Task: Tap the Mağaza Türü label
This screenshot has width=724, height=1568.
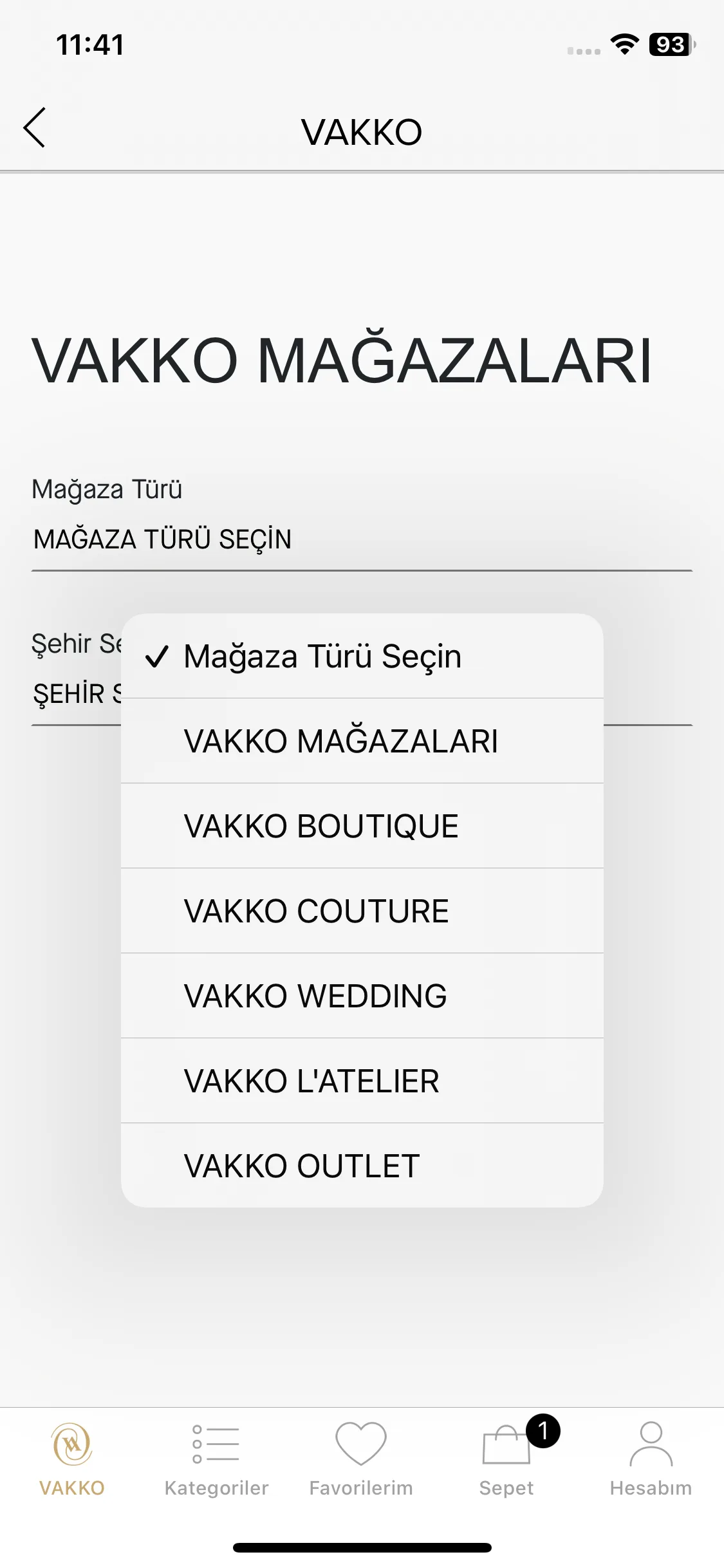Action: click(107, 489)
